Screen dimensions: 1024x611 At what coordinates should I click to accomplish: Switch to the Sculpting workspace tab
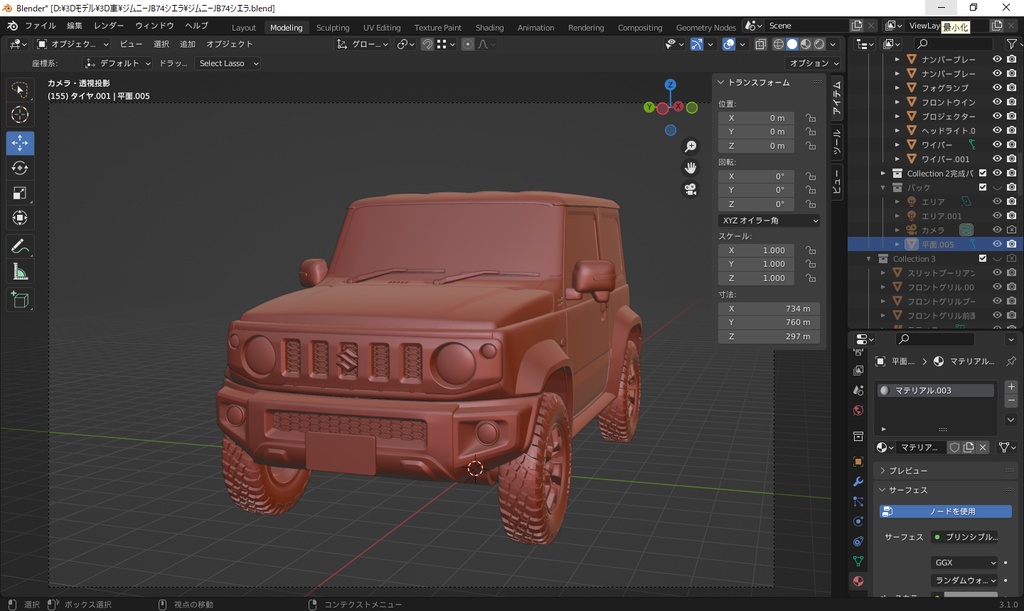point(332,28)
